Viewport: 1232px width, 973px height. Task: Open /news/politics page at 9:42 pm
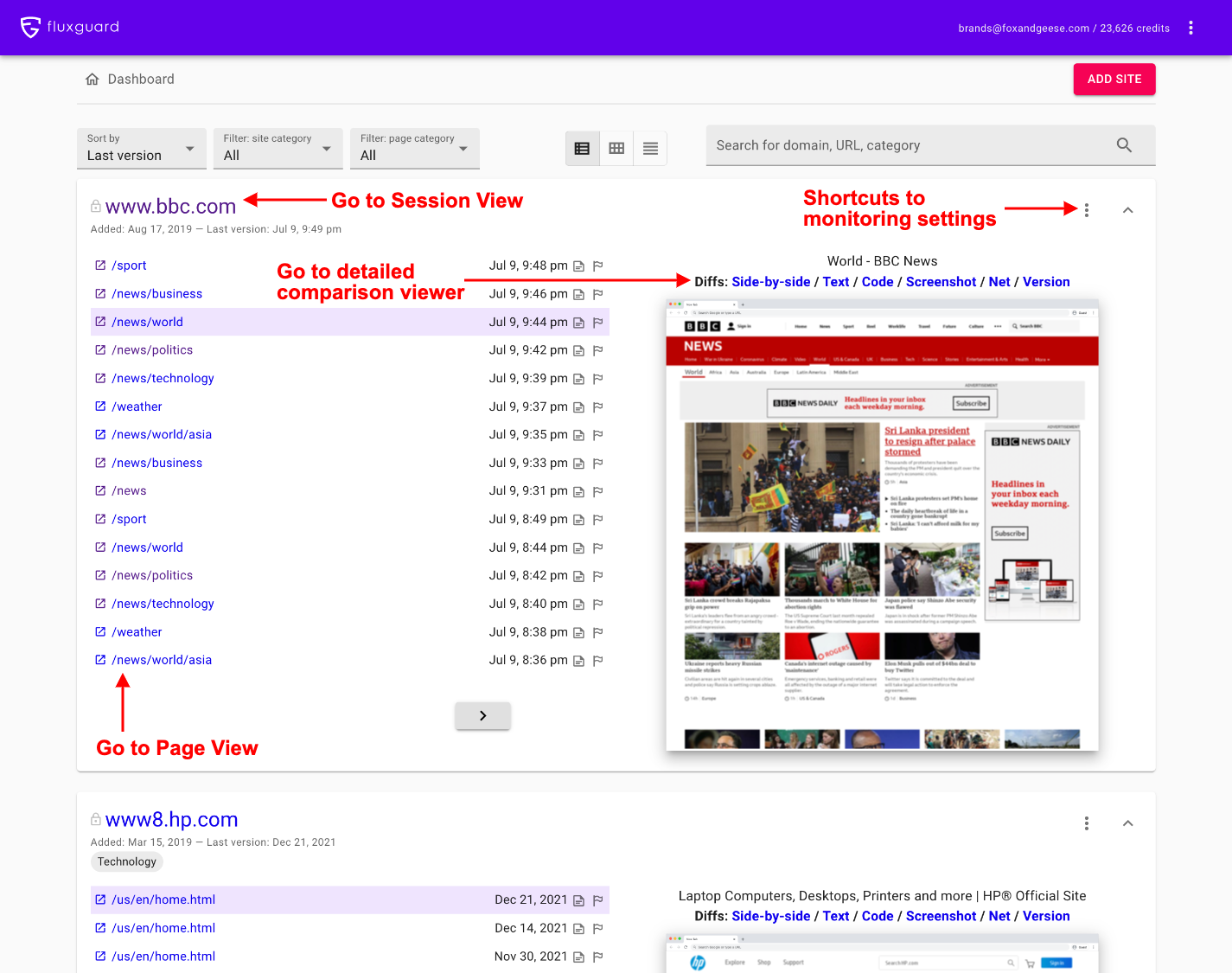pos(152,350)
